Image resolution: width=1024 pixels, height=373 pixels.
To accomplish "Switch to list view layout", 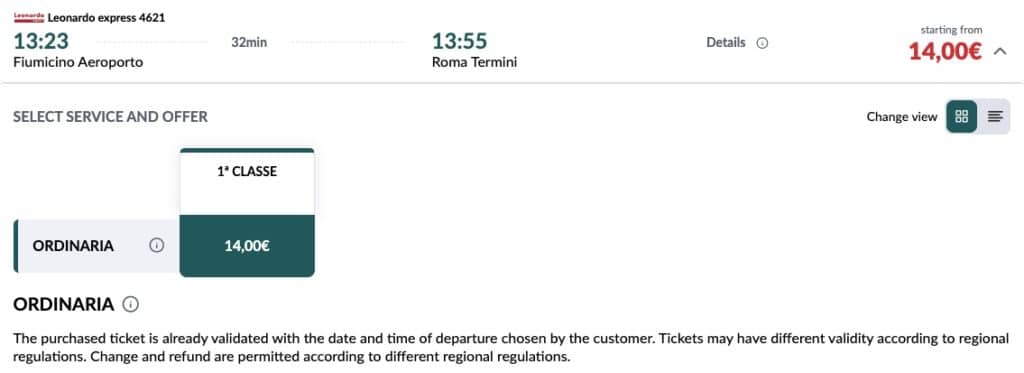I will [995, 117].
